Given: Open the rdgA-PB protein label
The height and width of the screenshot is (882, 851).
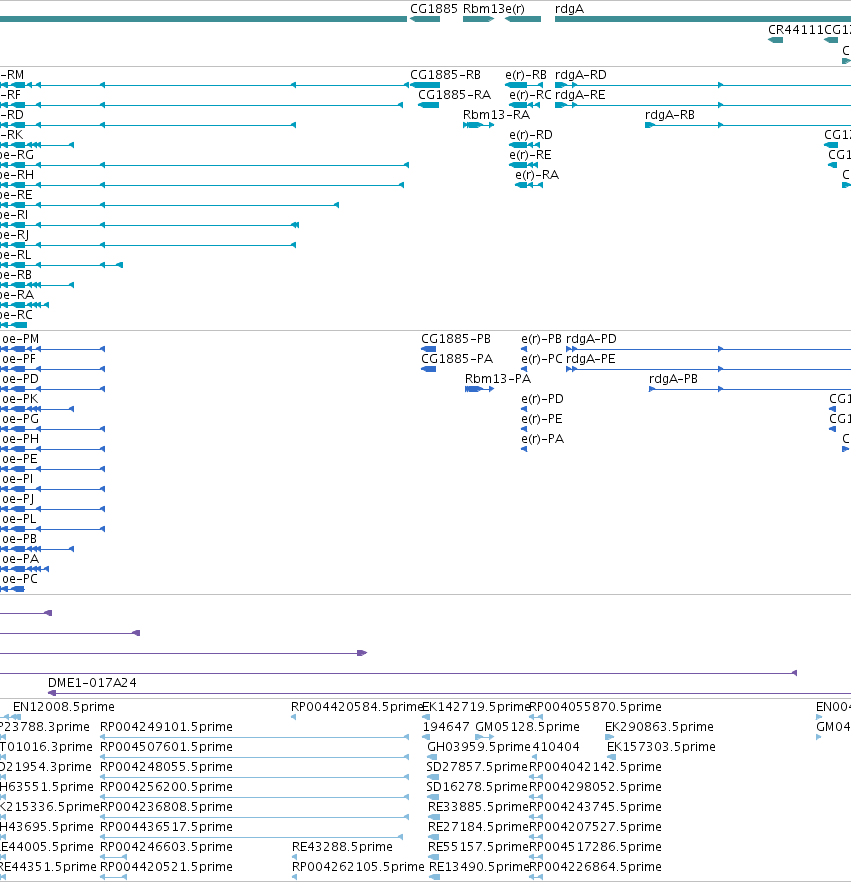Looking at the screenshot, I should [x=674, y=379].
